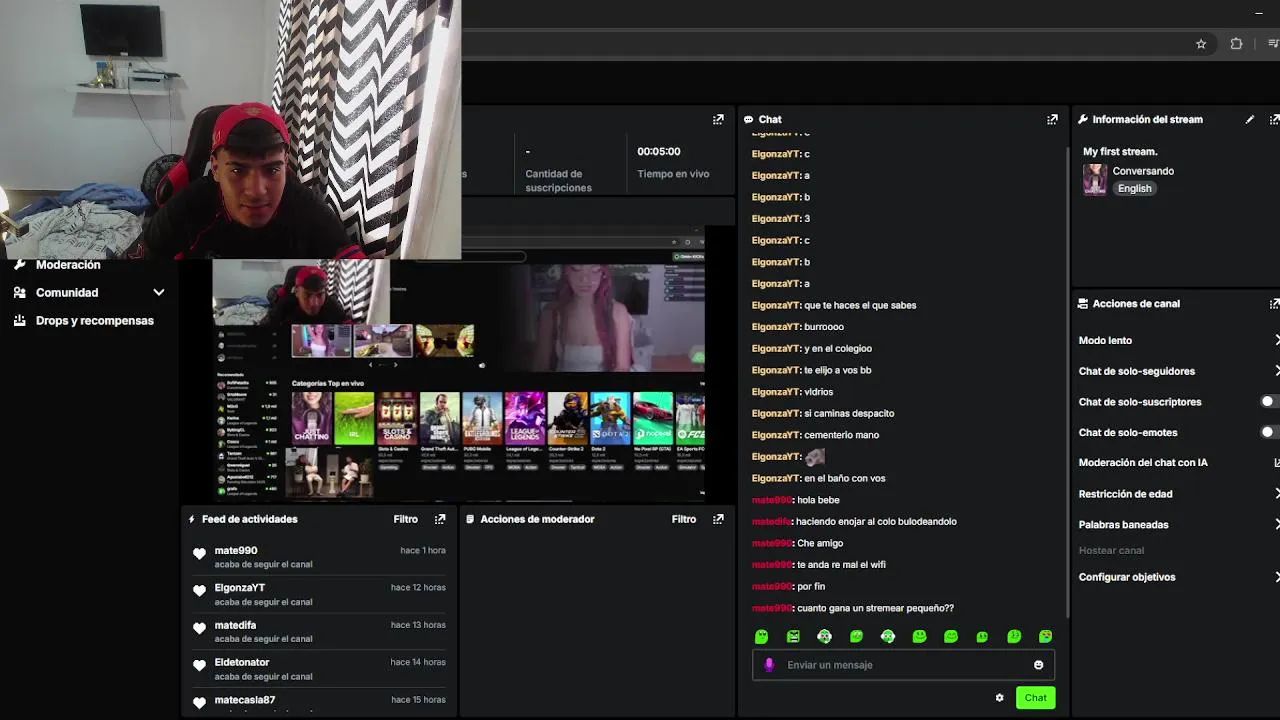Click the Acciones de canal header icon
The width and height of the screenshot is (1280, 720).
point(1083,304)
